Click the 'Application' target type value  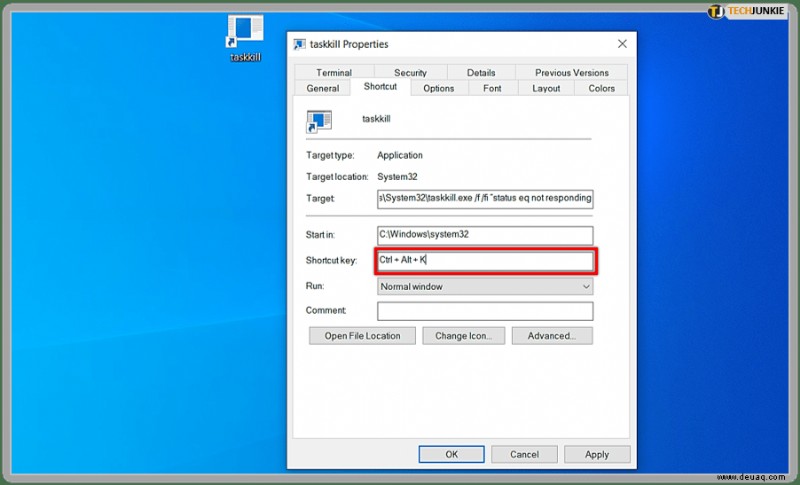(399, 155)
